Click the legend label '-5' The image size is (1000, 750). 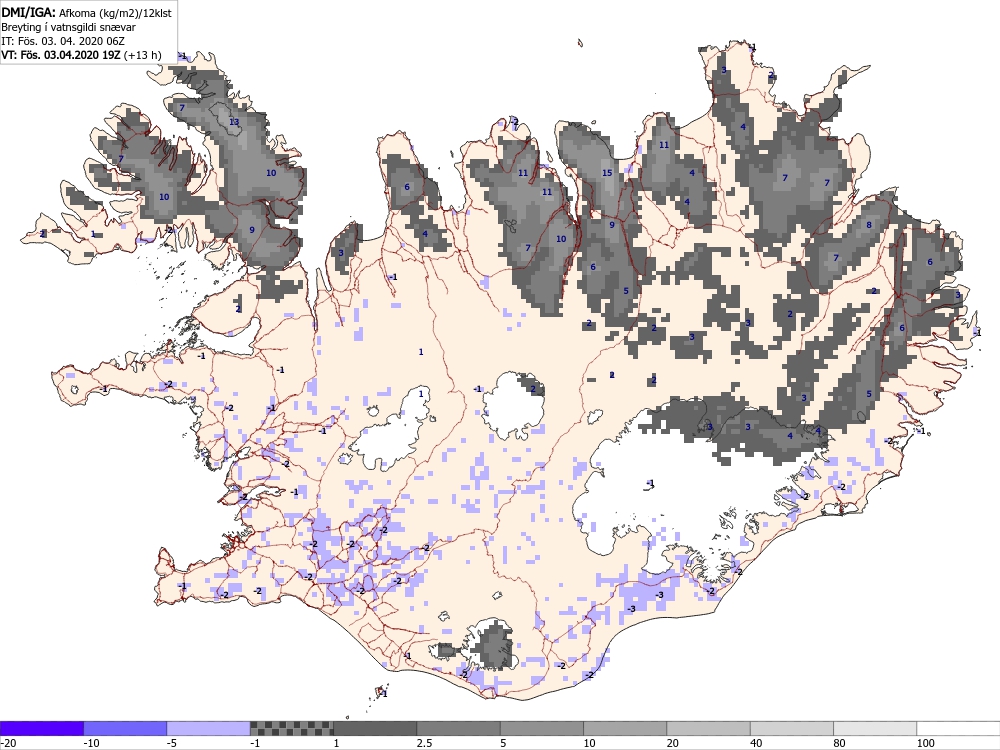173,743
